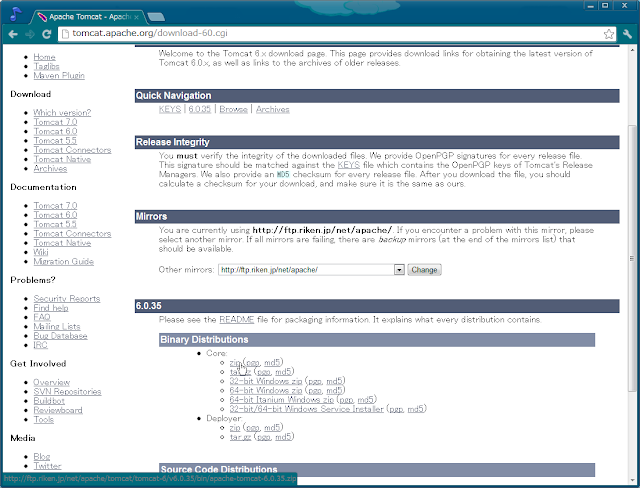Screen dimensions: 640x488
Task: Open Tomcat 6.0 under Download
Action: (55, 131)
